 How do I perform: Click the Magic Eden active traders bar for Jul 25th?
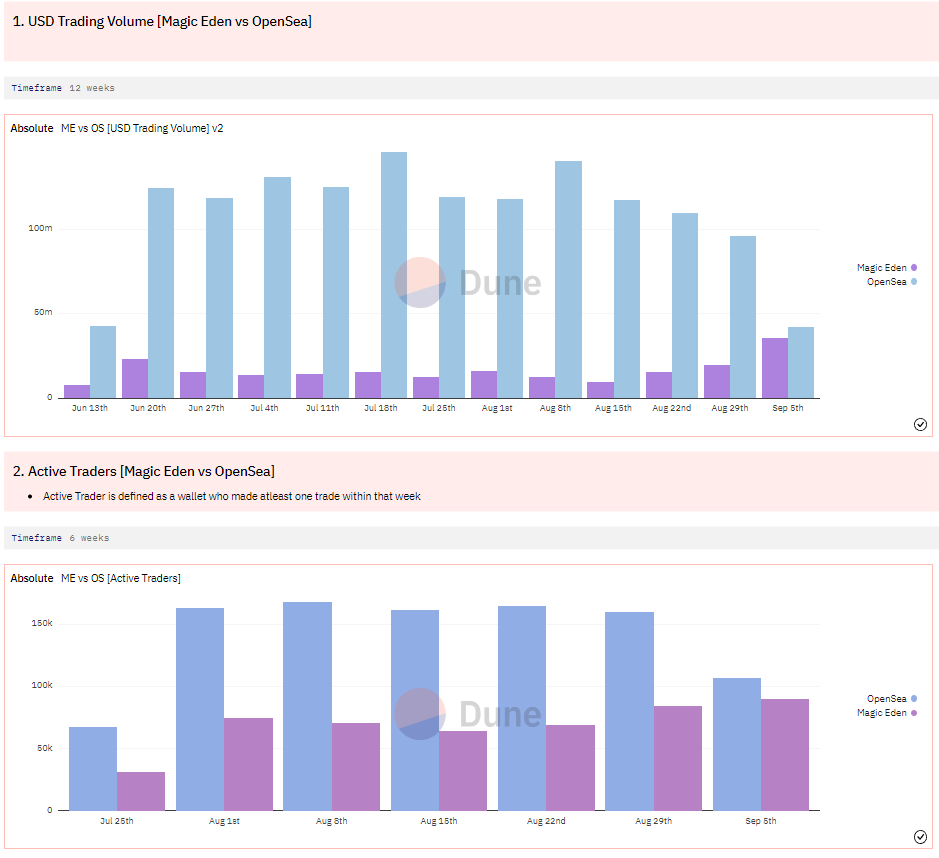(x=141, y=792)
